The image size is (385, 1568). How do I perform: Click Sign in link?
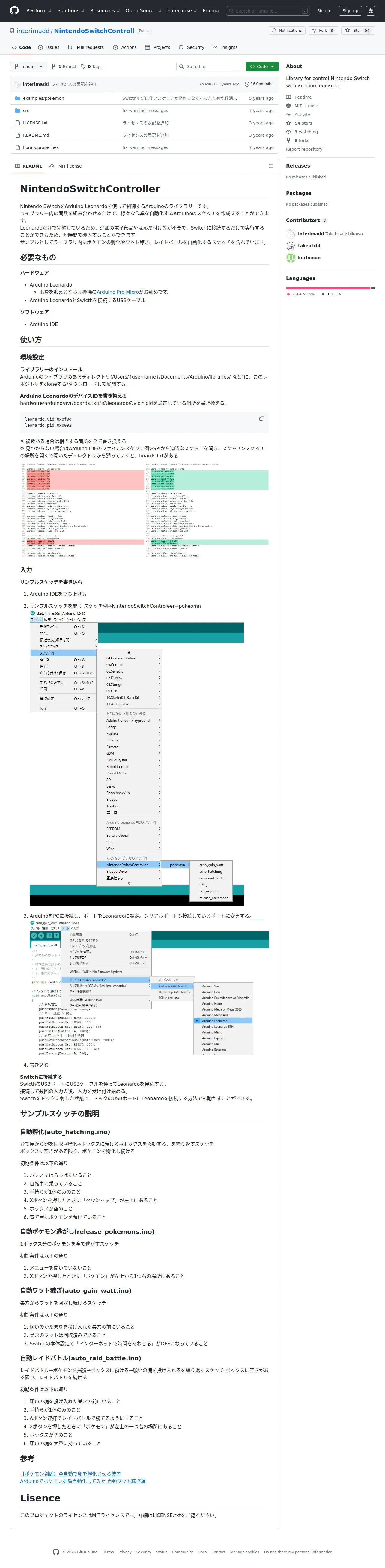(x=324, y=10)
